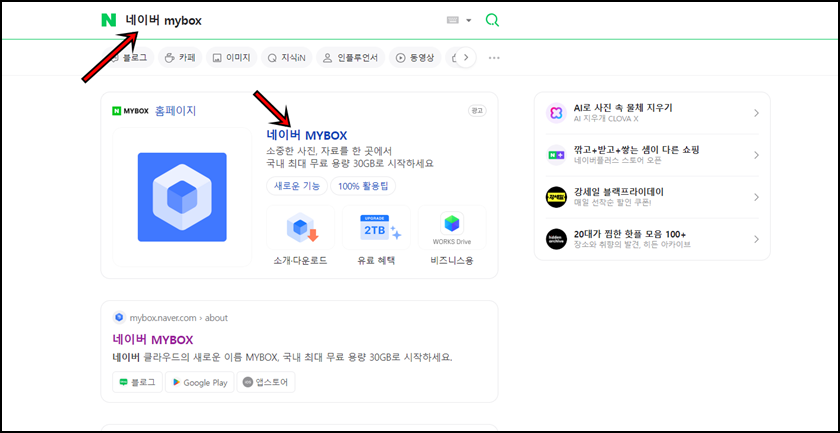
Task: Click subtitle AI 지우개 CLOVA X
Action: point(606,119)
